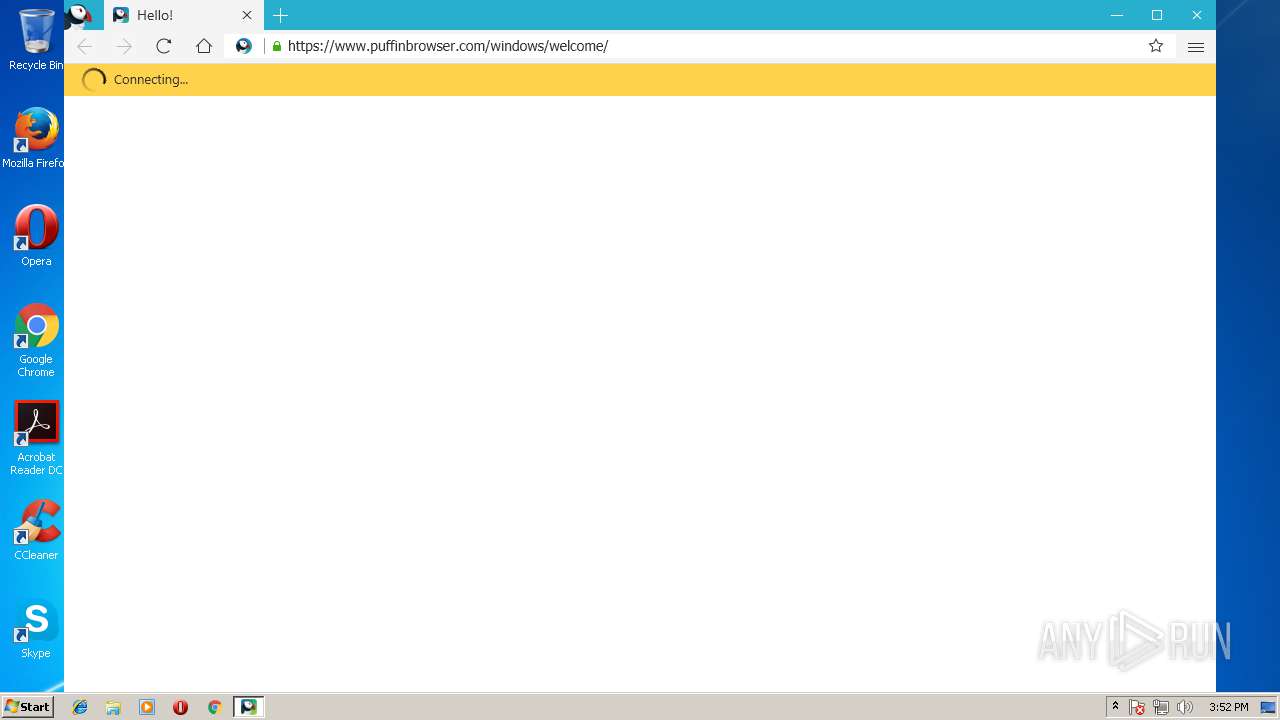1280x720 pixels.
Task: Click the network tray icon
Action: [x=1161, y=707]
